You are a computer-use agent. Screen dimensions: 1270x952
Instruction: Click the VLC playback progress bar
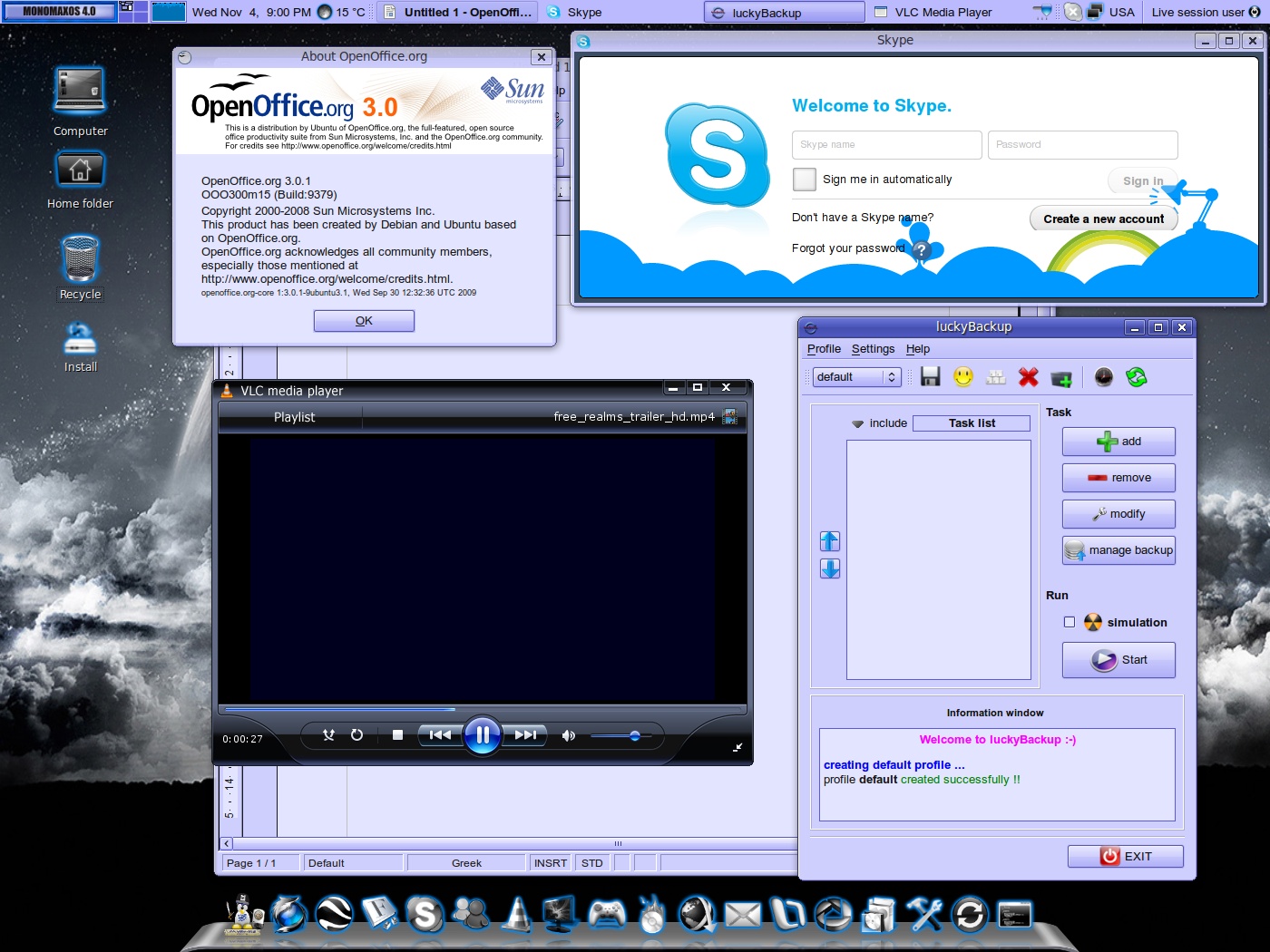point(483,709)
